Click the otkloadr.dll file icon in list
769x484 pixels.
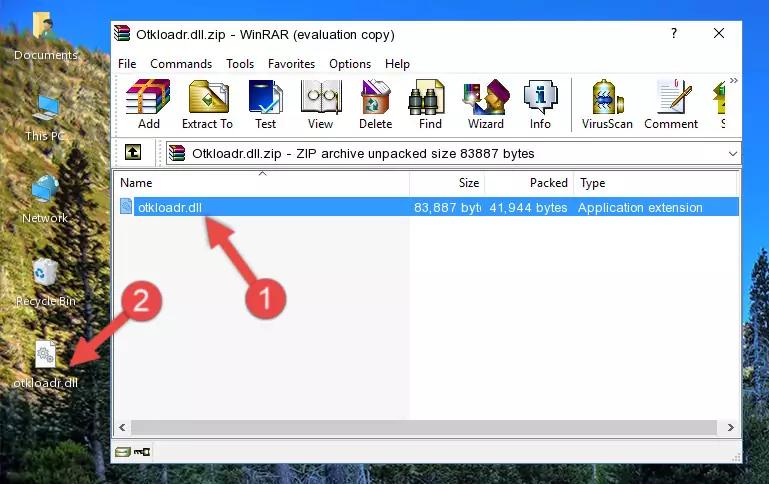point(126,206)
